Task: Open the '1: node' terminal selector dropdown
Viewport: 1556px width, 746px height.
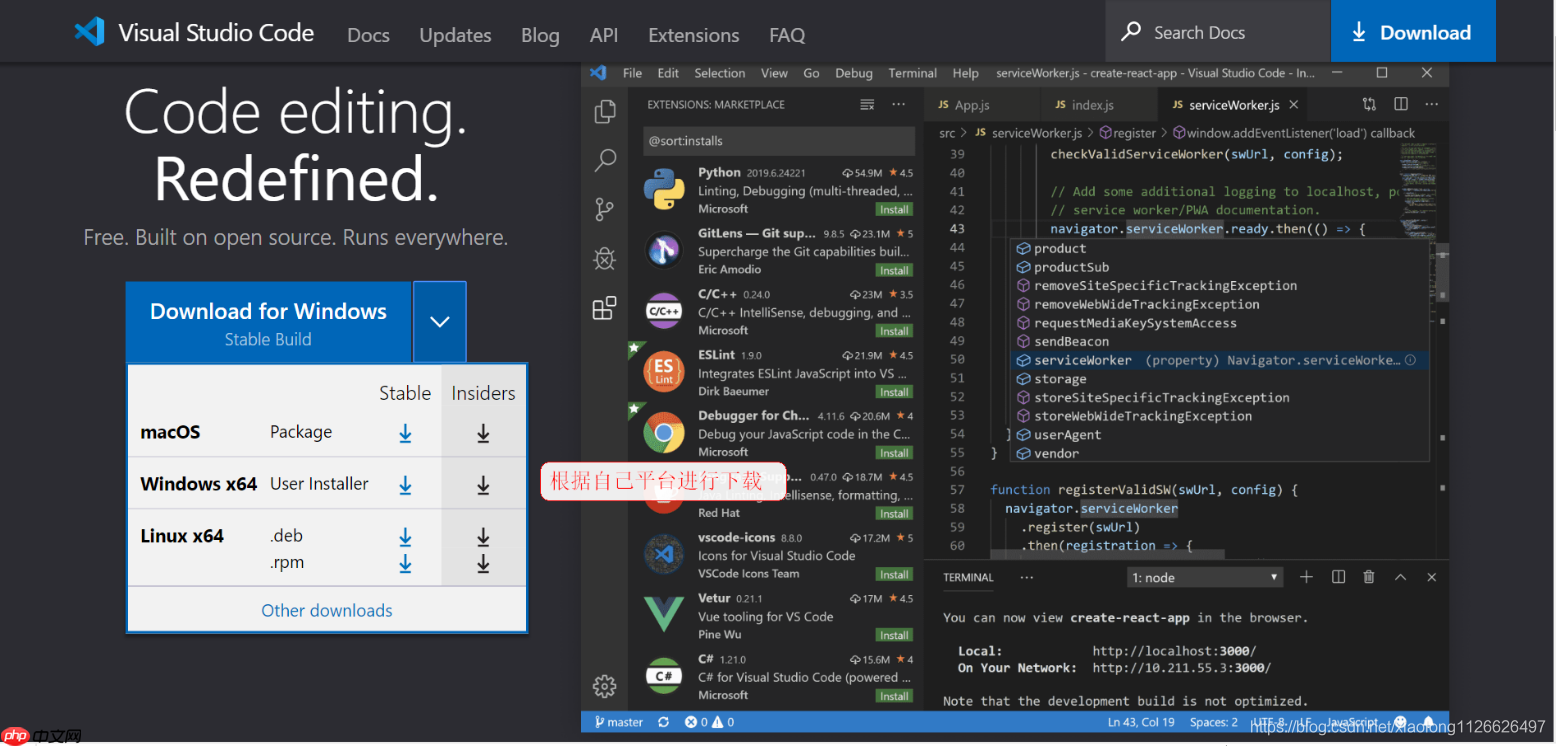Action: point(1204,576)
